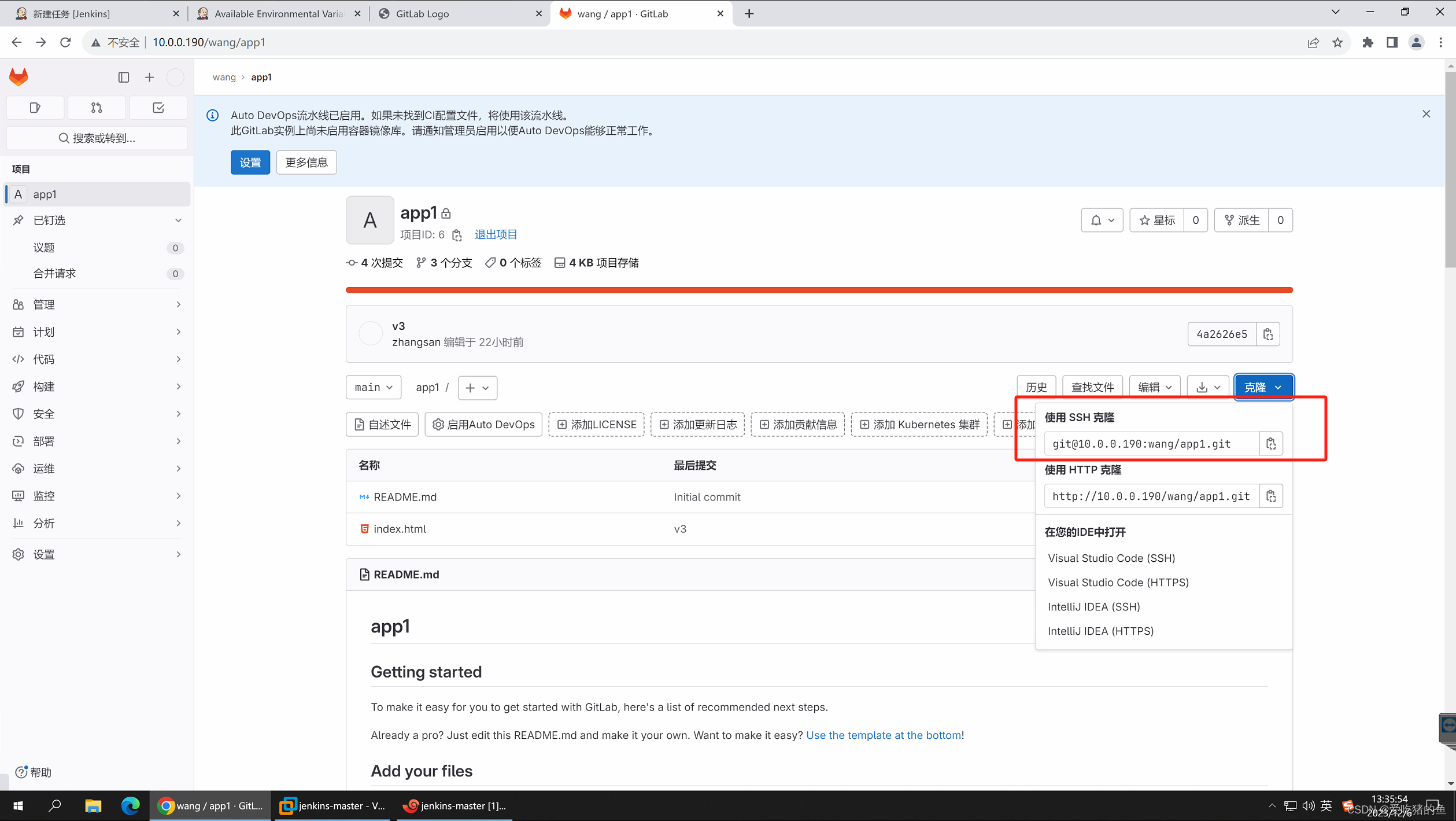Switch to the GitLab Logo tab
1456x821 pixels.
(460, 13)
